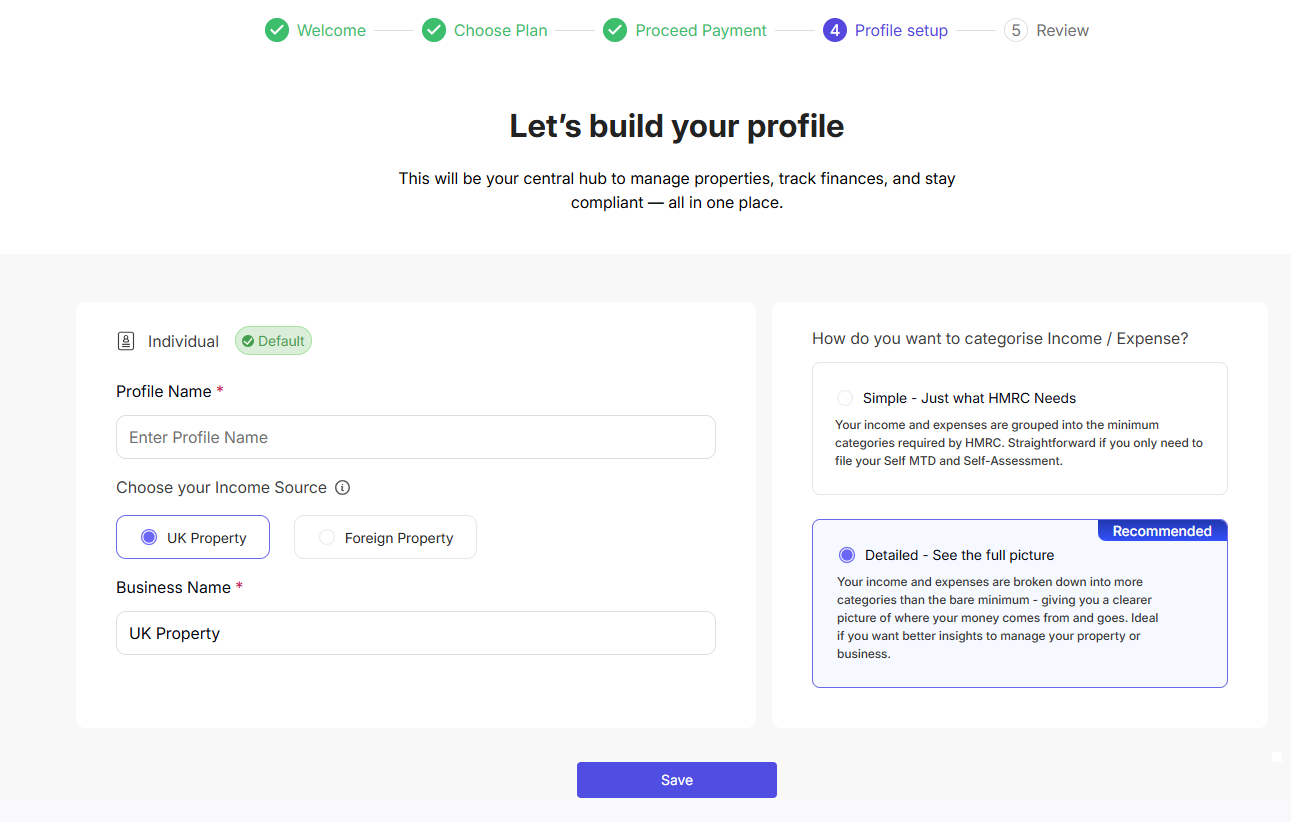Click the info icon beside Income Source

tap(342, 488)
